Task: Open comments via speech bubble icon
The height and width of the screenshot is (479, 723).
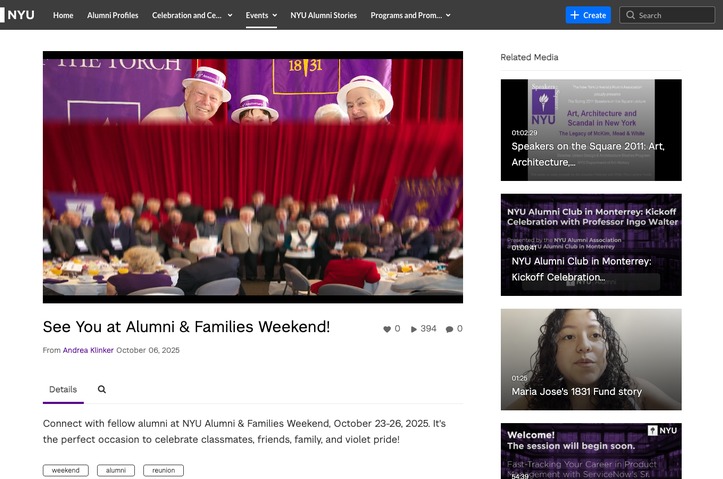Action: tap(449, 329)
